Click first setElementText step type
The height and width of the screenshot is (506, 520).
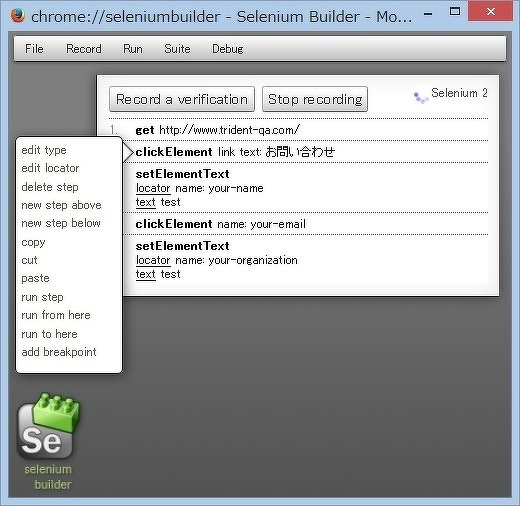(x=182, y=174)
